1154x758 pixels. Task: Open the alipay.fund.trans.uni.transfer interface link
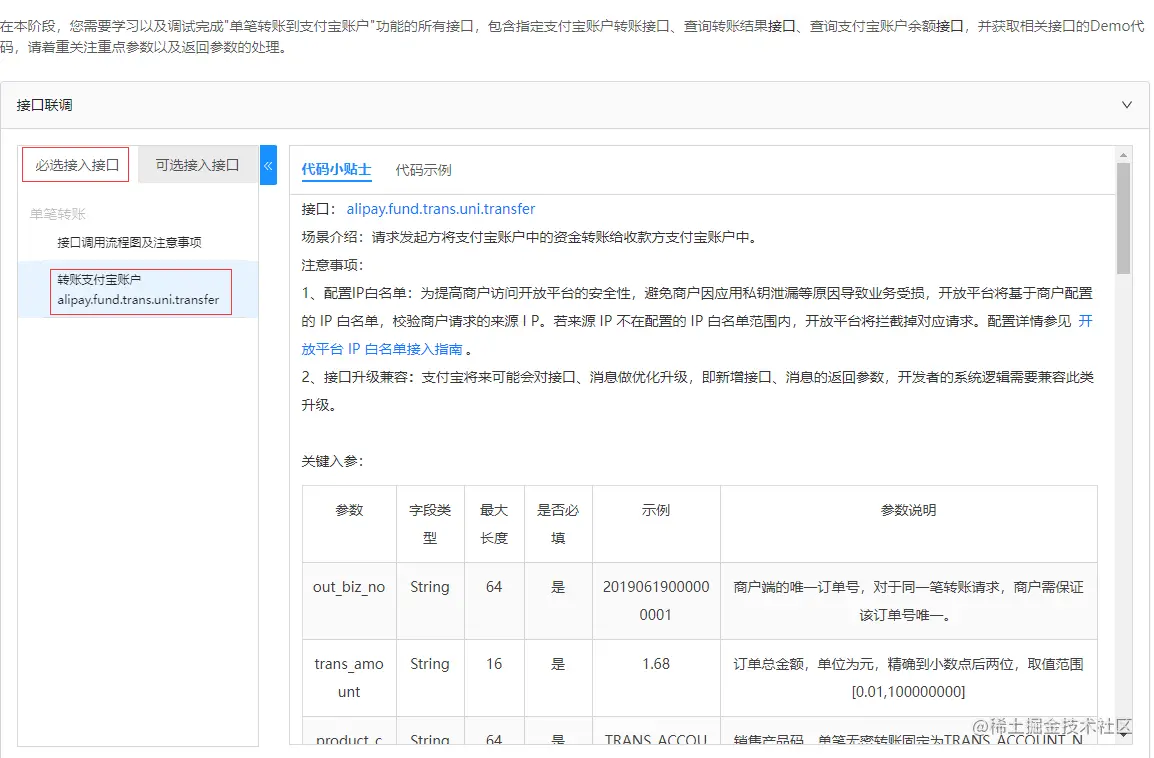pyautogui.click(x=441, y=209)
